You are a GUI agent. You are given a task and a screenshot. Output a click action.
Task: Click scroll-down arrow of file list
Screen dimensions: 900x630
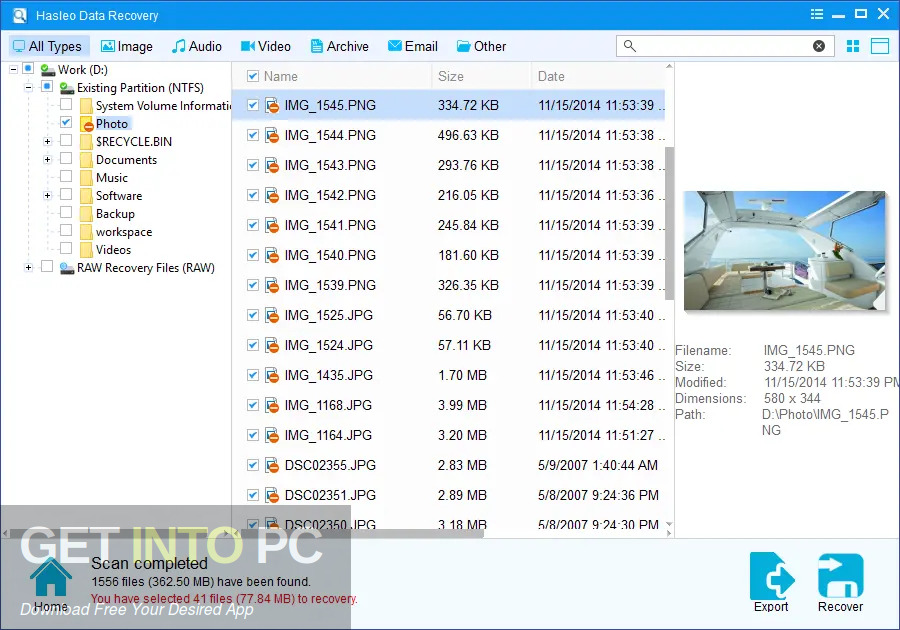(669, 524)
